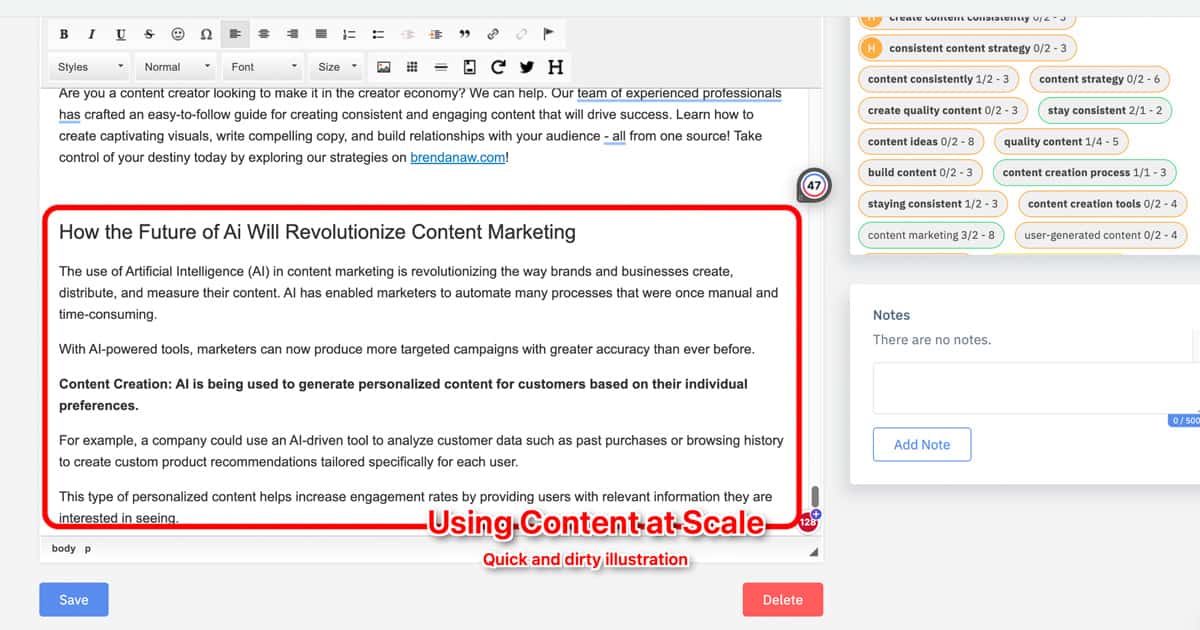Open the emoji picker in the toolbar
Screen dimensions: 1200x630
[178, 34]
